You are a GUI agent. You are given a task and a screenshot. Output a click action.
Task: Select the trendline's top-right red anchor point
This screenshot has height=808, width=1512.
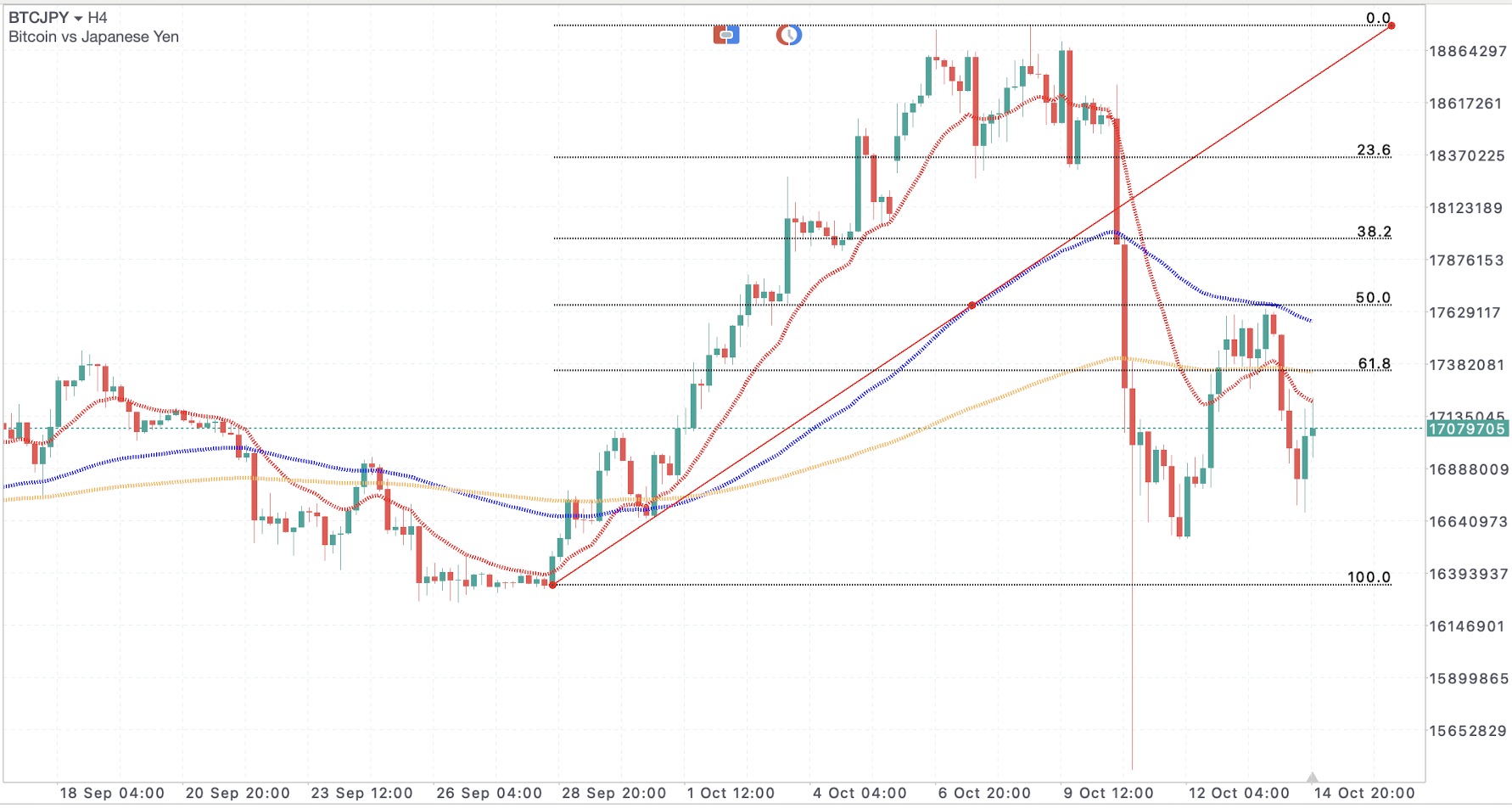(1392, 25)
